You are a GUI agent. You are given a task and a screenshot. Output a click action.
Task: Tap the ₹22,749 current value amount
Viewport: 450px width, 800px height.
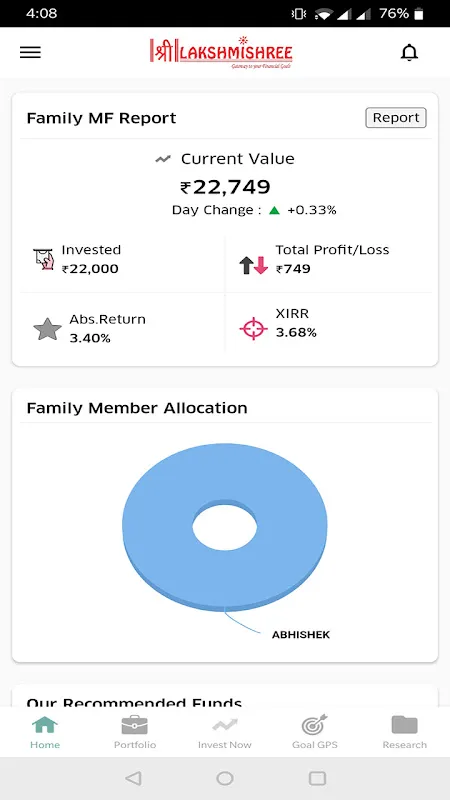225,187
